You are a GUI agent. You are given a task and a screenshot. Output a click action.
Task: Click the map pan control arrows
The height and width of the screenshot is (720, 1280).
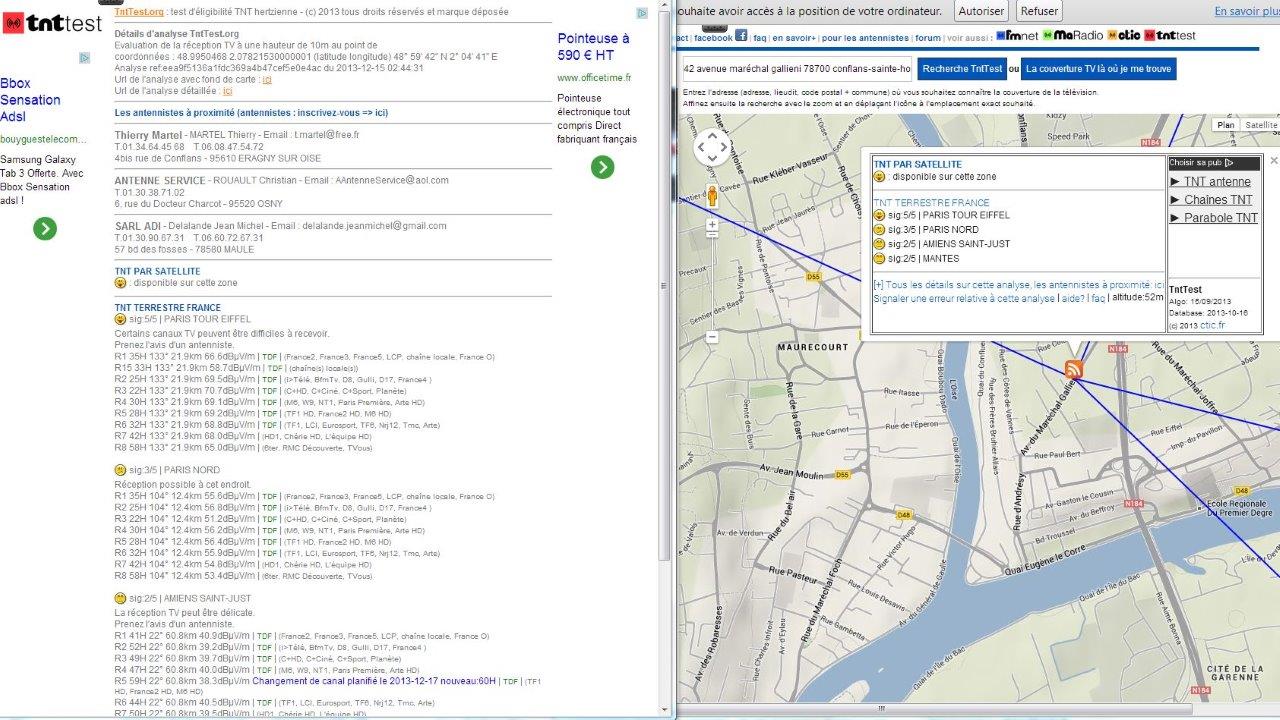point(712,148)
